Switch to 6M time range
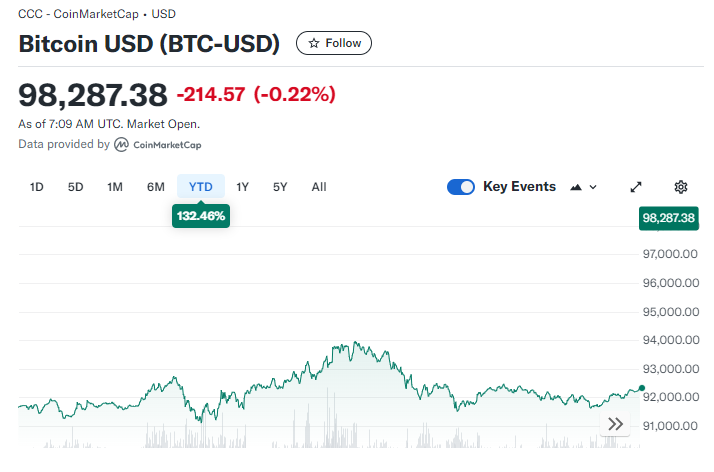Viewport: 714px width, 472px height. [x=155, y=187]
